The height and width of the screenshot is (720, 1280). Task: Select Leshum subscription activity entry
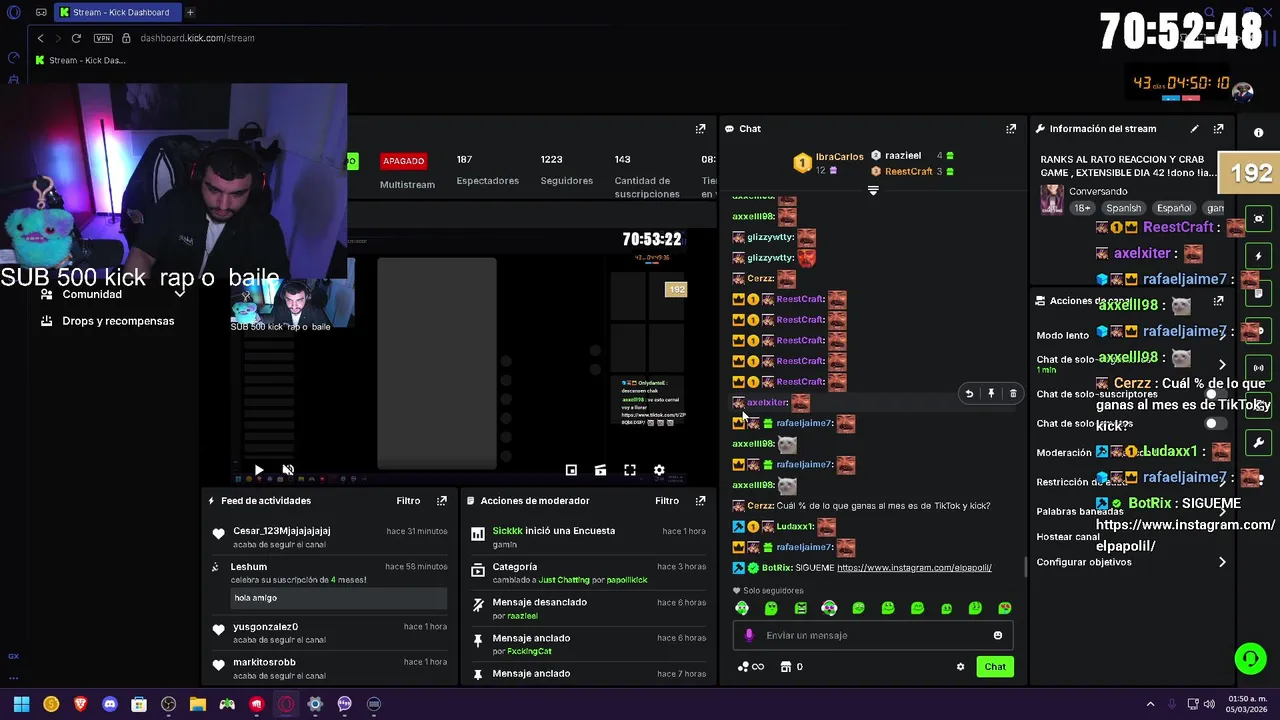(328, 582)
